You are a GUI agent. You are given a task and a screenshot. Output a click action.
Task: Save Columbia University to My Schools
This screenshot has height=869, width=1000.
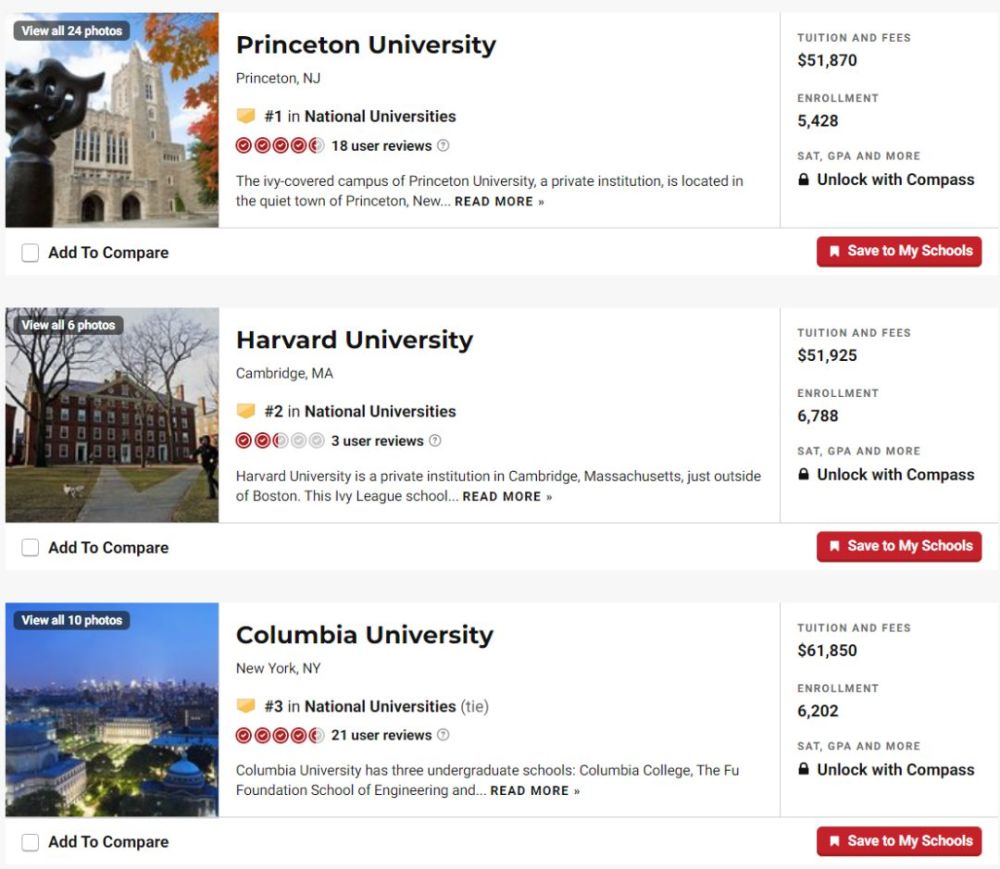(899, 842)
